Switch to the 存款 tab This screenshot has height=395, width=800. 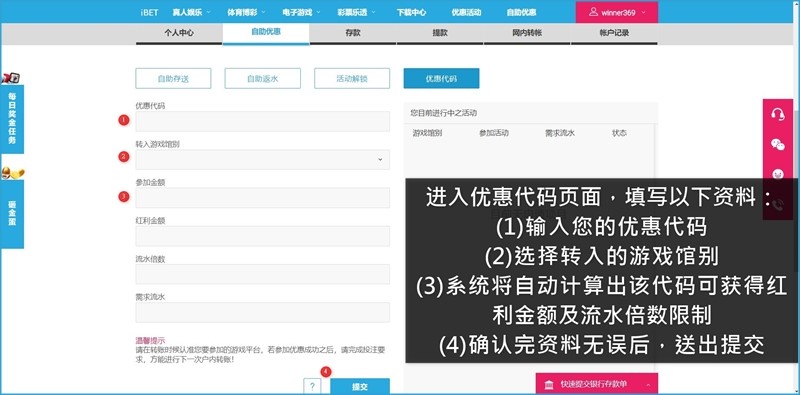(x=353, y=33)
